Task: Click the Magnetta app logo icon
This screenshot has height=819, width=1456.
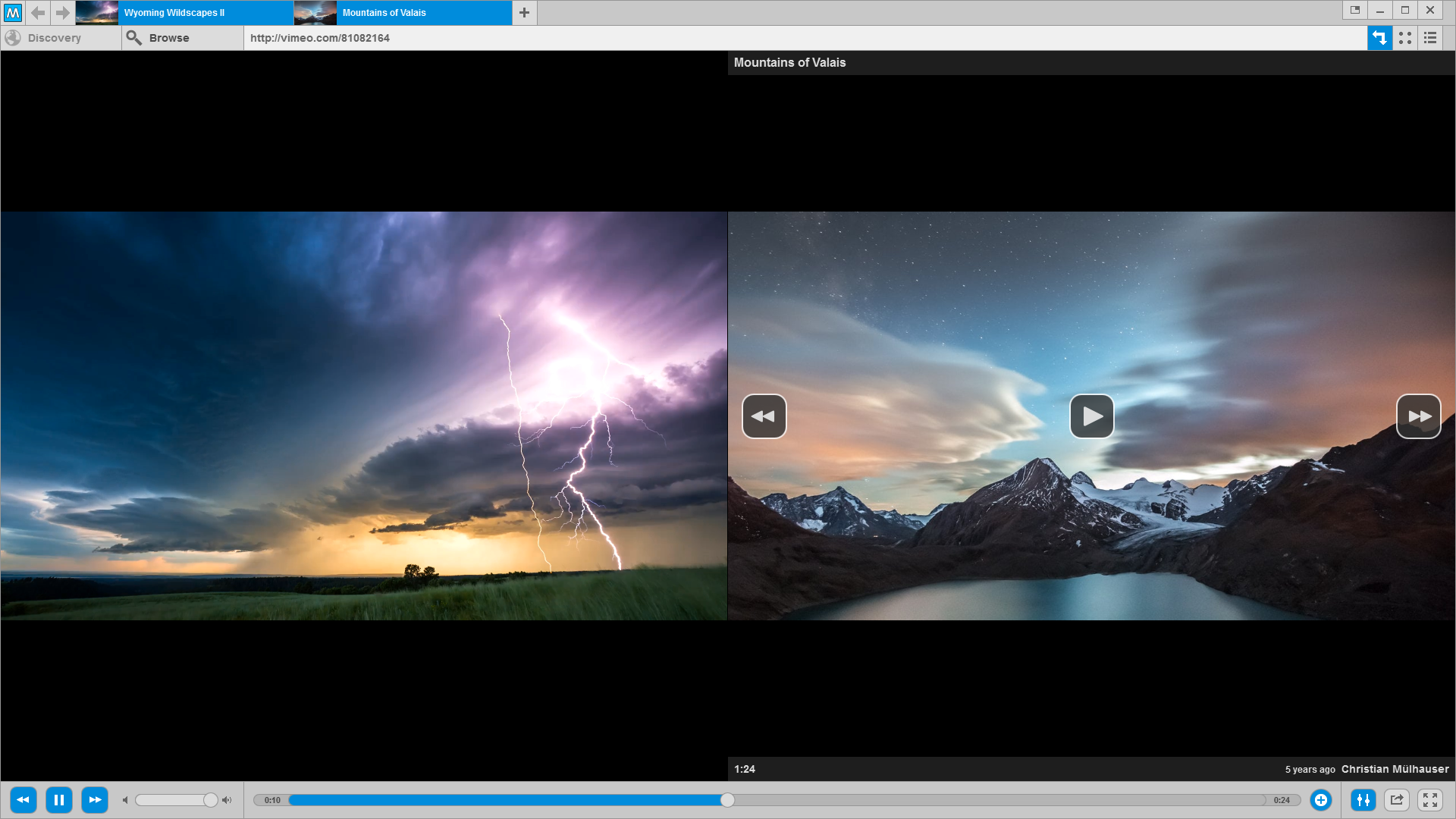Action: (x=13, y=12)
